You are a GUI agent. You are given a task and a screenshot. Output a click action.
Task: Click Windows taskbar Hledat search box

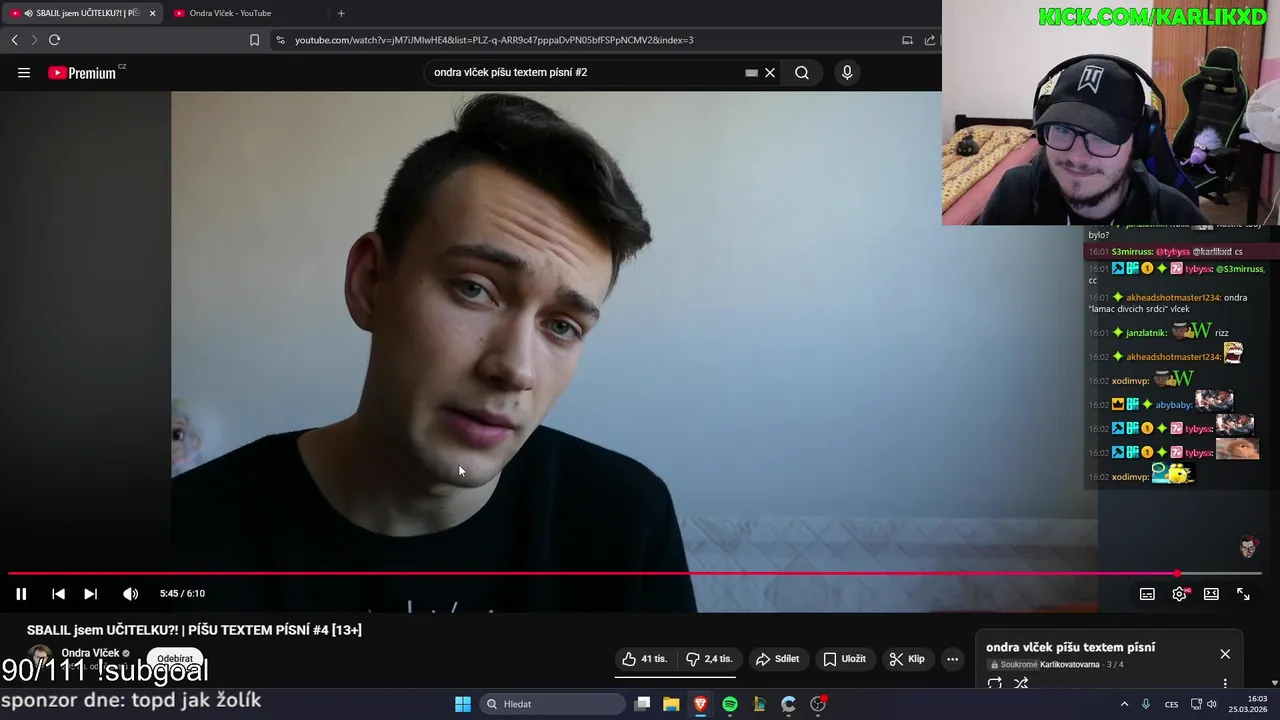(552, 704)
